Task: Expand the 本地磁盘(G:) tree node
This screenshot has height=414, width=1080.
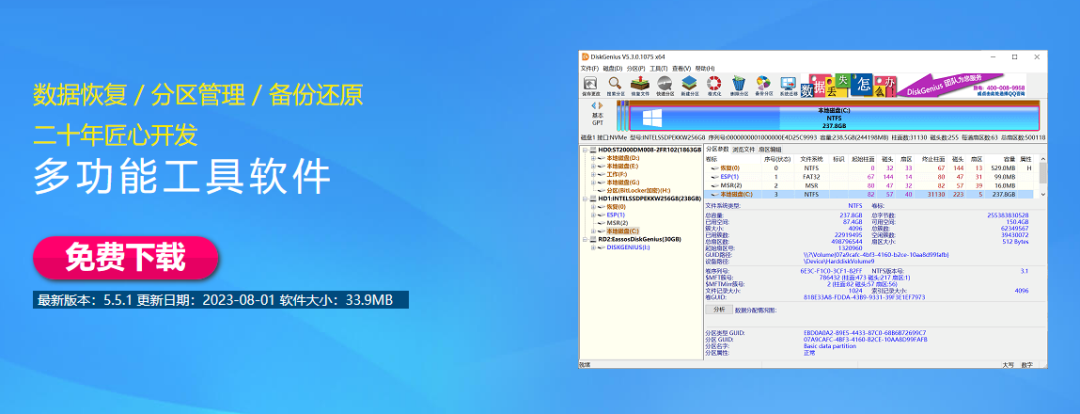Action: pyautogui.click(x=593, y=182)
